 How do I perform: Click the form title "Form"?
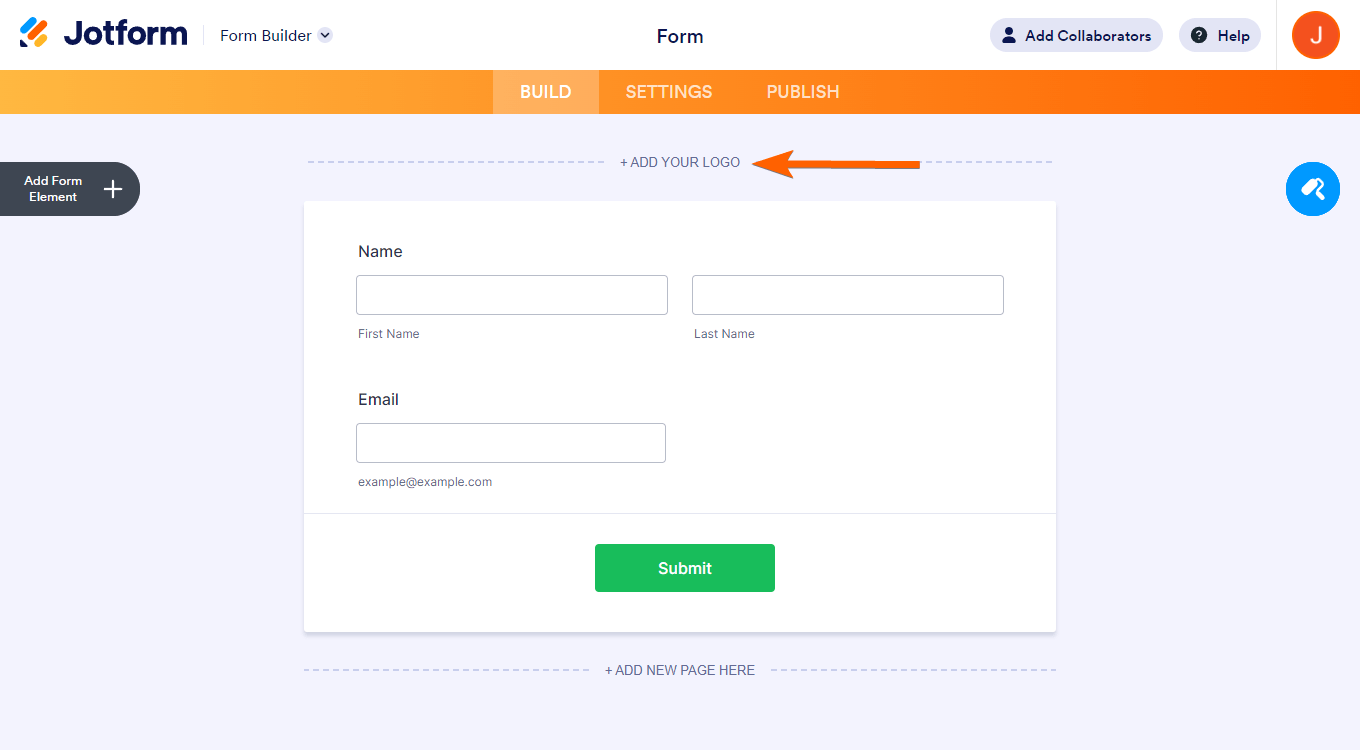680,36
